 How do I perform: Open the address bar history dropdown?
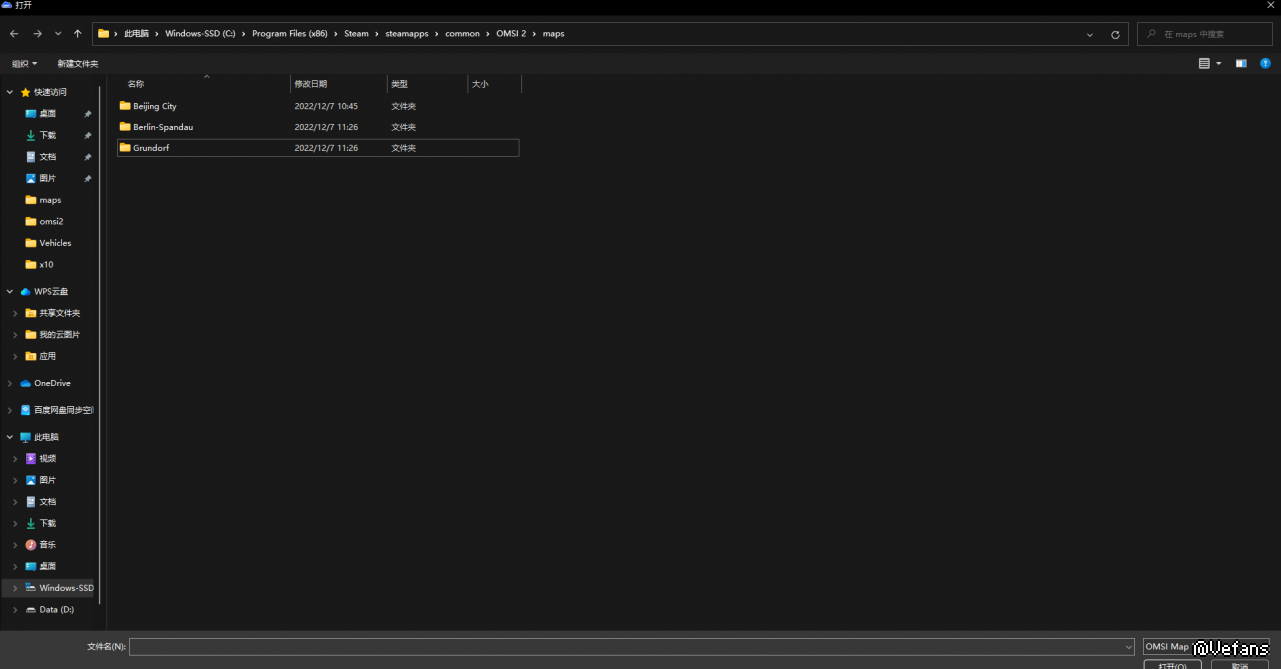(x=1089, y=34)
